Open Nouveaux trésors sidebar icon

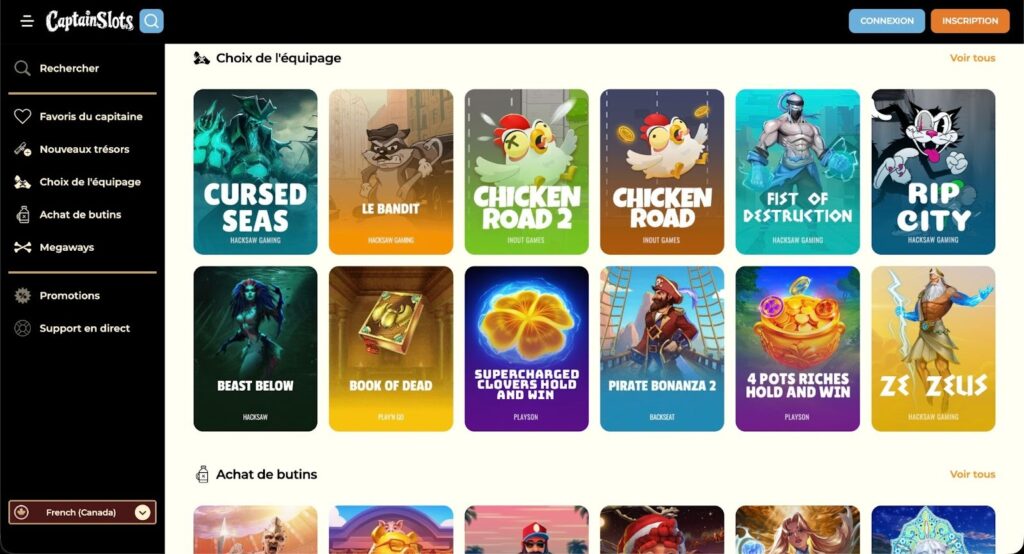23,149
